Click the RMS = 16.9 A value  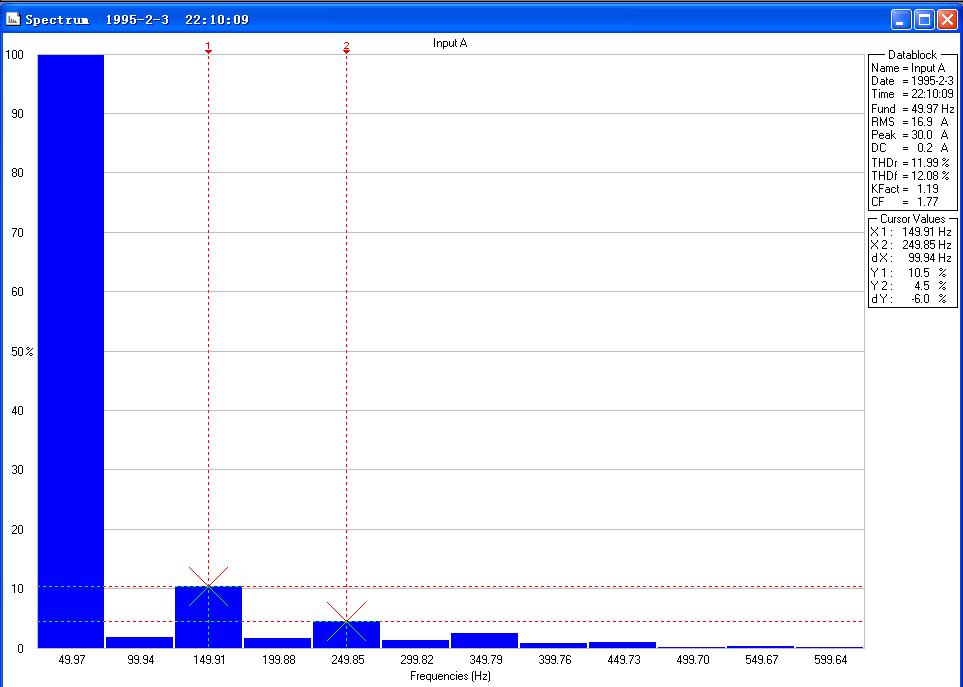(x=910, y=122)
